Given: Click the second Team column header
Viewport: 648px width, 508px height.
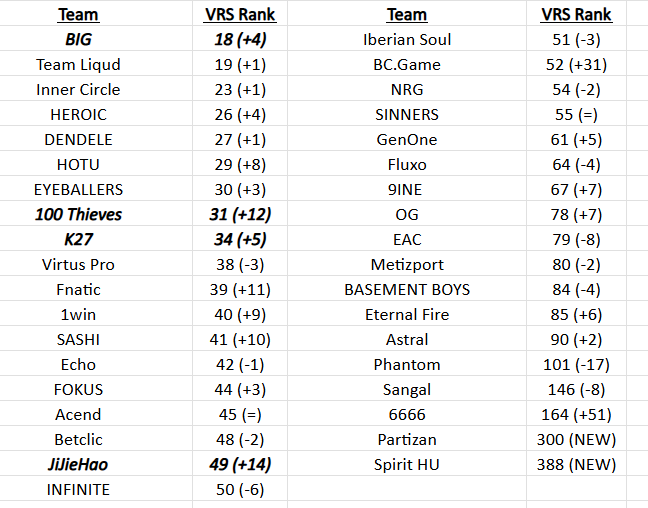Looking at the screenshot, I should [x=407, y=14].
